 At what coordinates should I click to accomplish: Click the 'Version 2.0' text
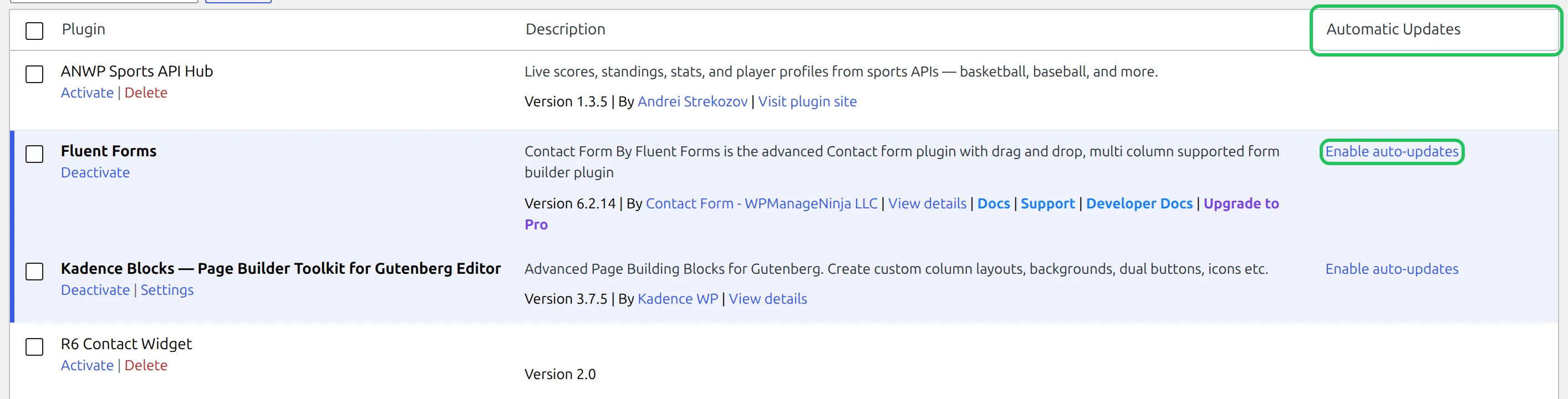560,375
